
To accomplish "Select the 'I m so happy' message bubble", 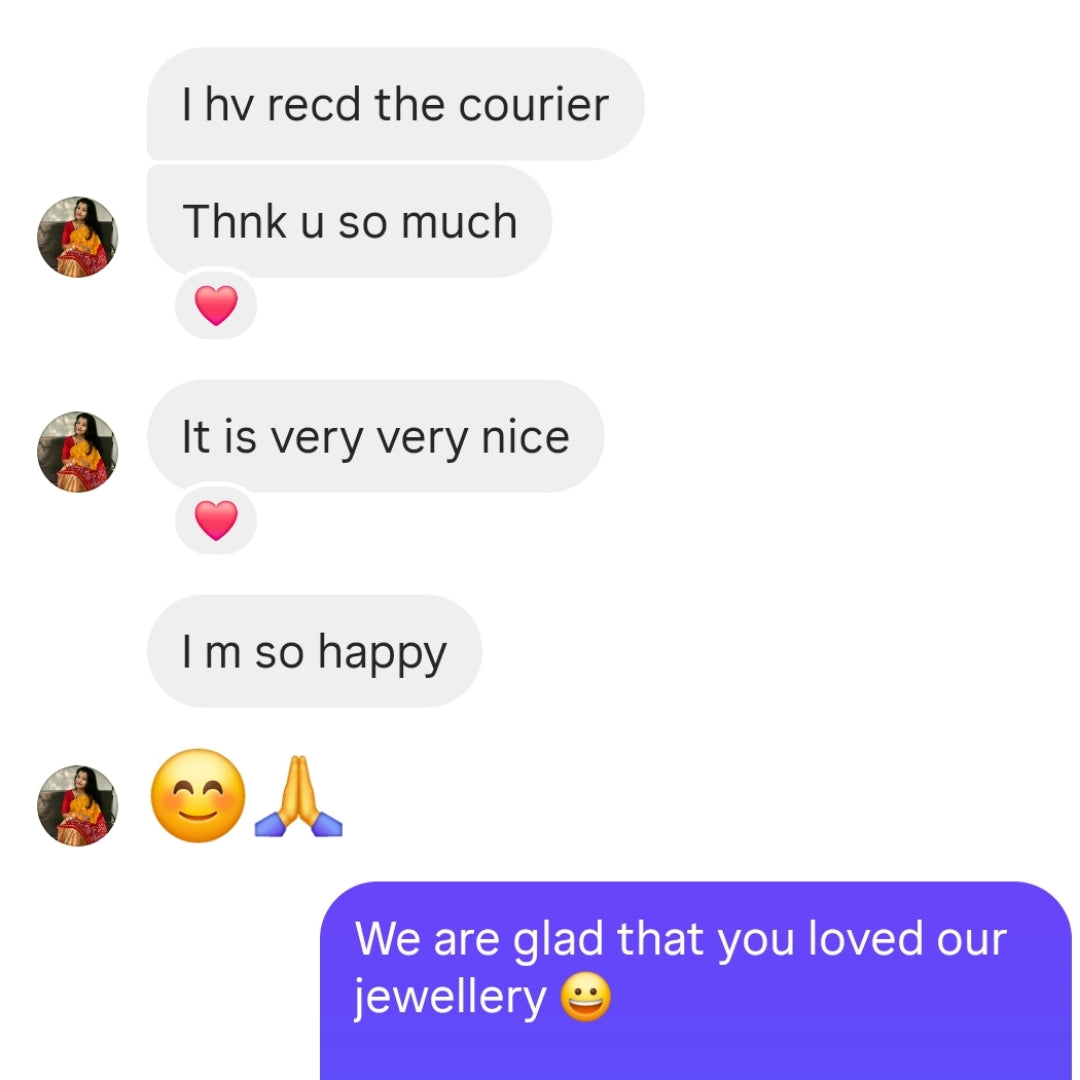I will click(314, 651).
